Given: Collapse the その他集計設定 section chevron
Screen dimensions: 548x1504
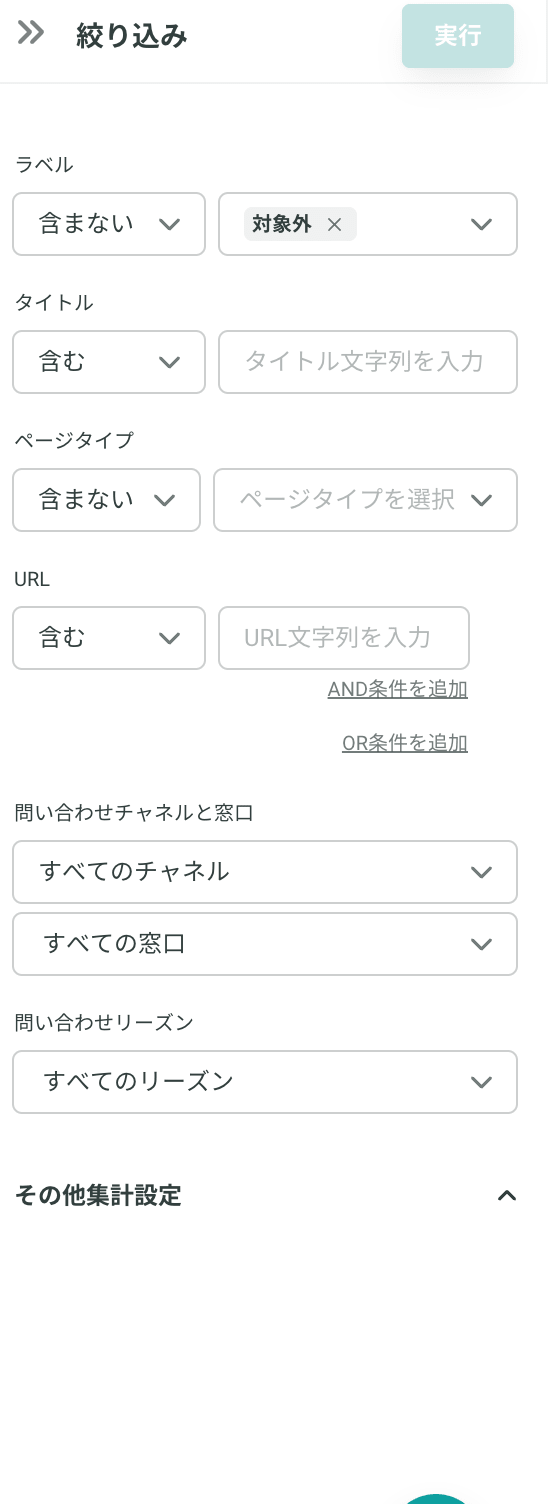Looking at the screenshot, I should 507,1195.
